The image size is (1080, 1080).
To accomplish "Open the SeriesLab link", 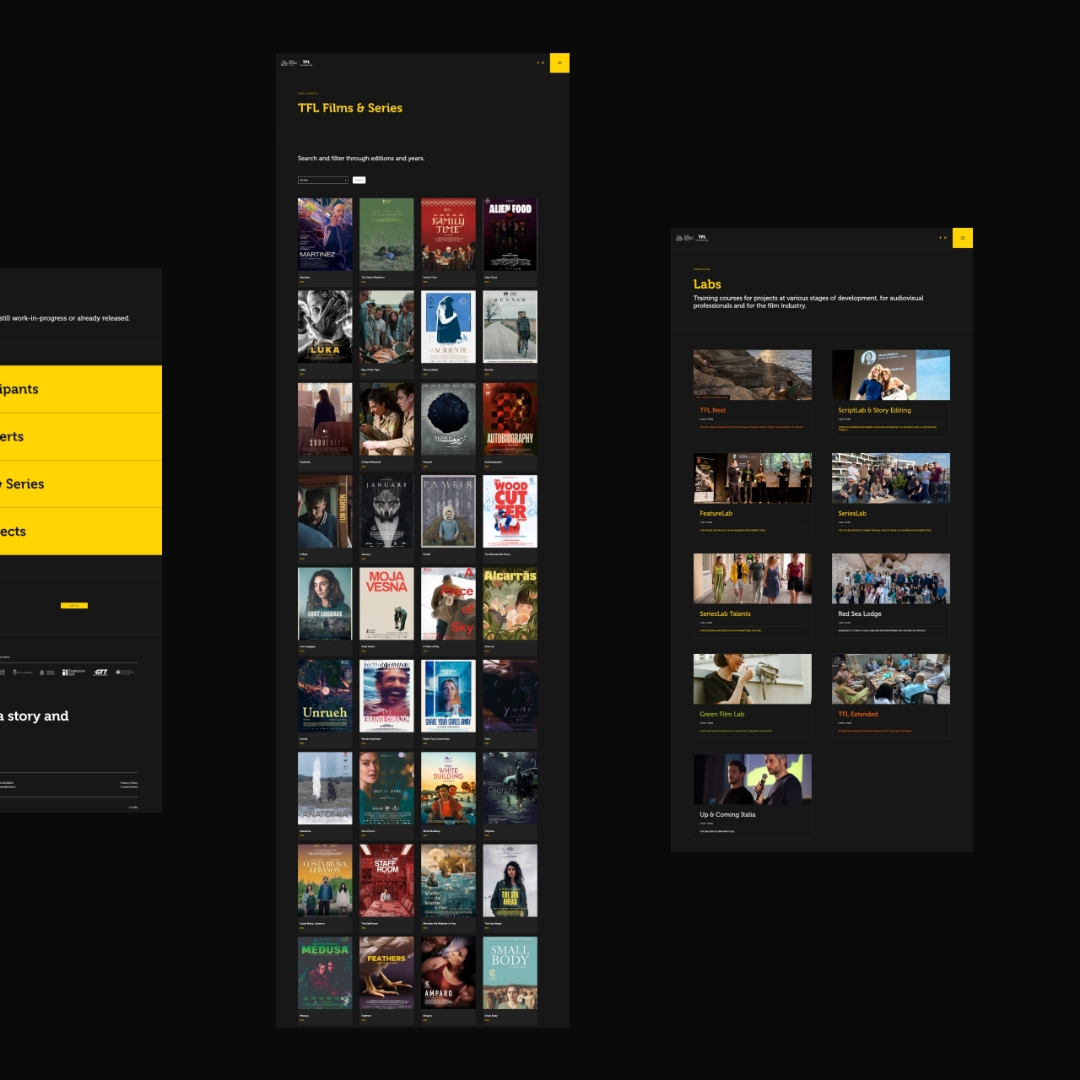I will click(x=852, y=513).
